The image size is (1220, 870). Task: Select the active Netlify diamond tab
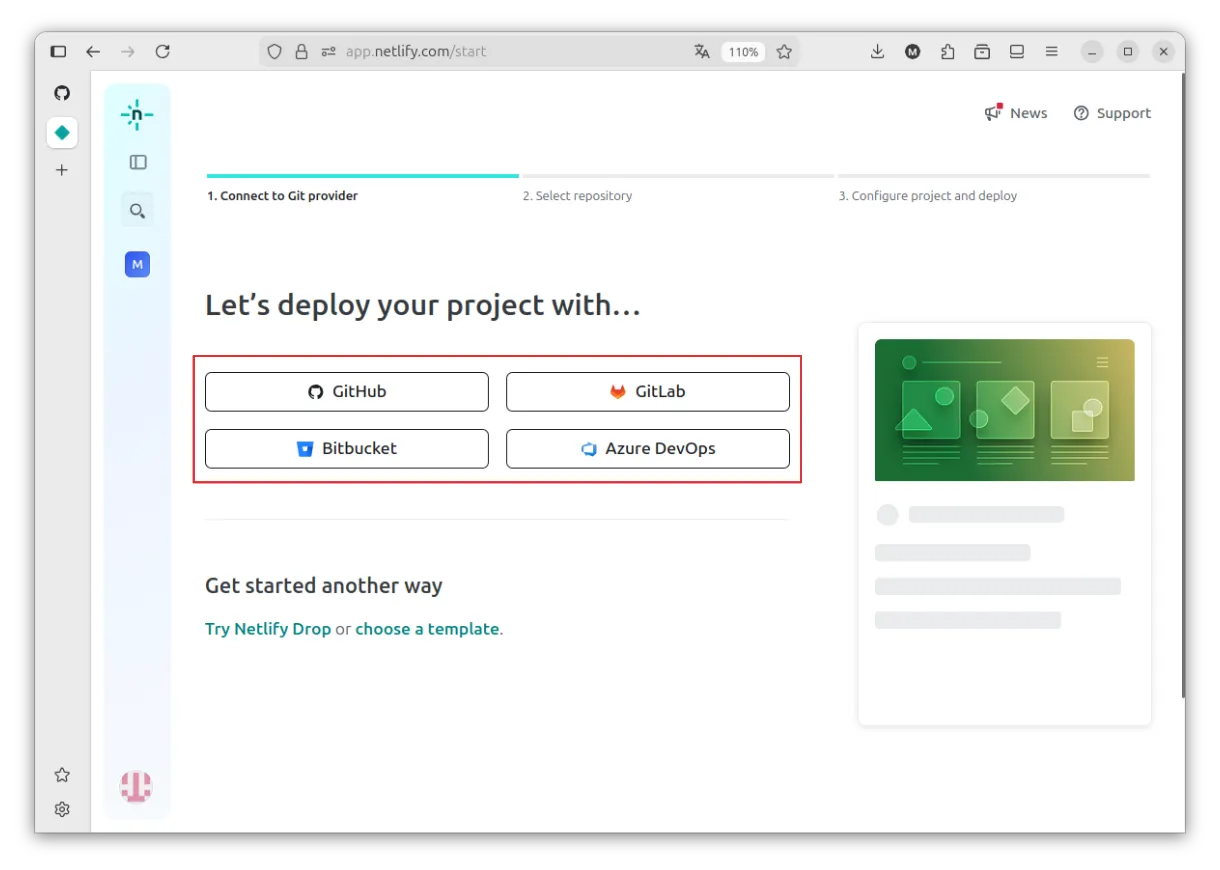point(62,132)
